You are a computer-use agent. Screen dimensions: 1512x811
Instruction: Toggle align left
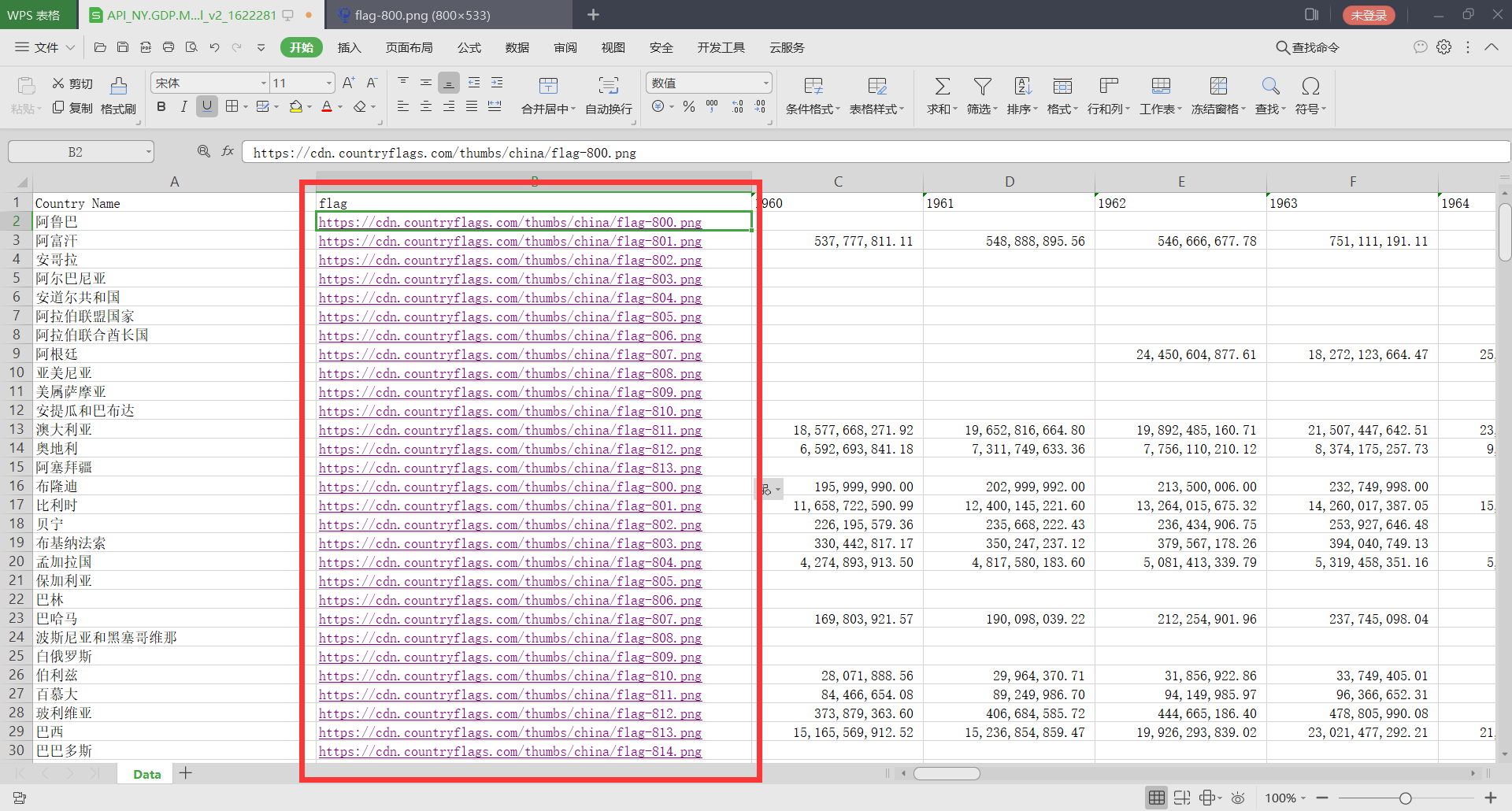coord(403,106)
